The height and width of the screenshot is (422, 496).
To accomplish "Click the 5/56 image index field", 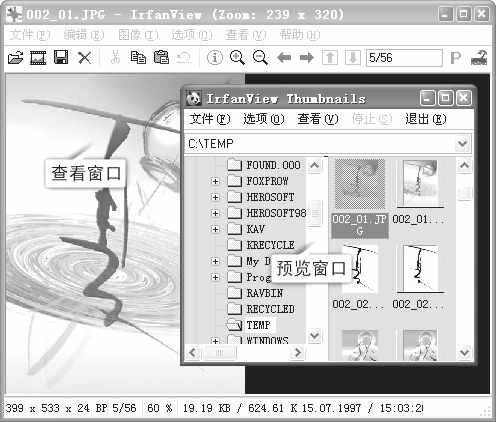I will click(x=404, y=58).
